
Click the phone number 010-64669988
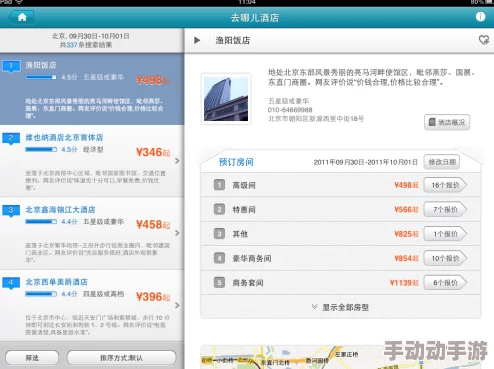point(290,110)
